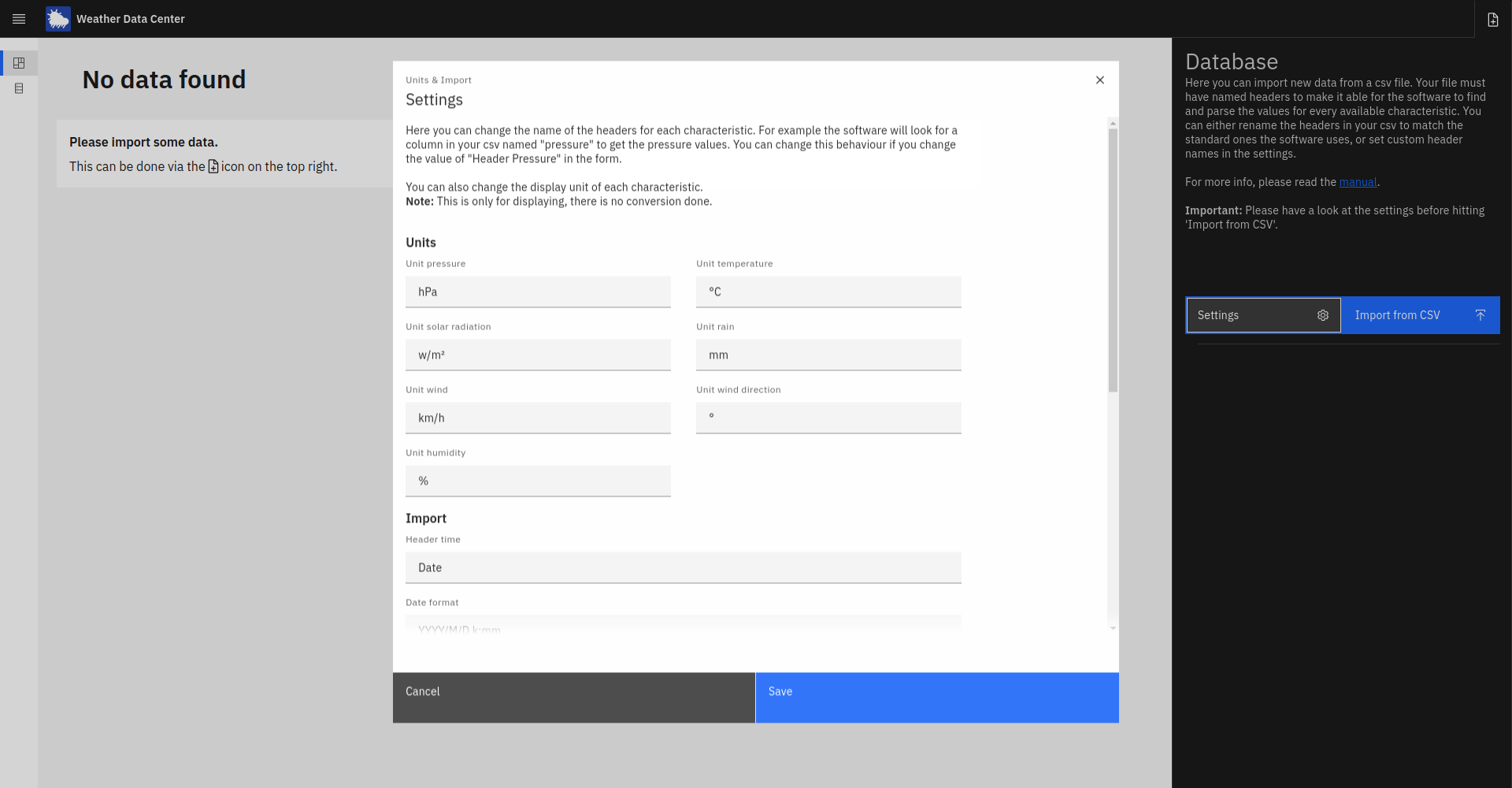Viewport: 1512px width, 788px height.
Task: Edit the Unit rain field
Action: point(828,355)
